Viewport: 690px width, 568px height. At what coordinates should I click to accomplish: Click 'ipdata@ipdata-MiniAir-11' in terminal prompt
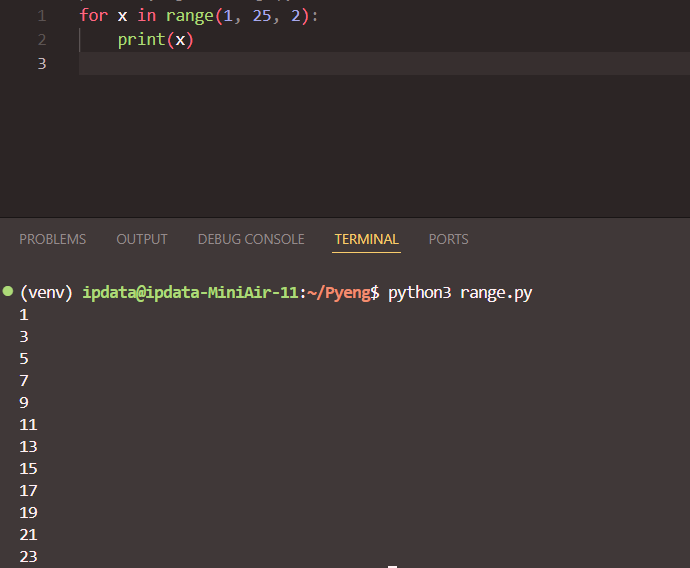[x=191, y=293]
